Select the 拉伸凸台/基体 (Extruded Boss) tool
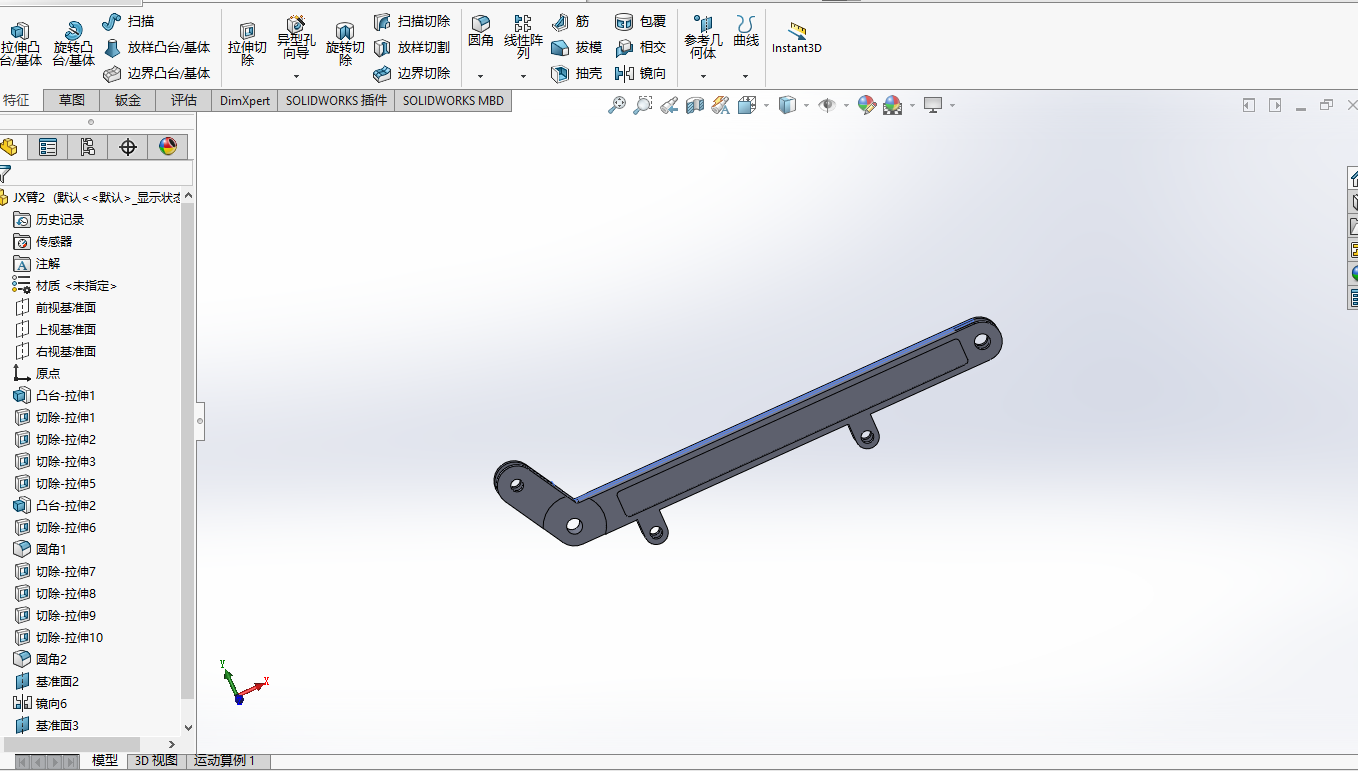This screenshot has height=771, width=1358. pos(22,40)
